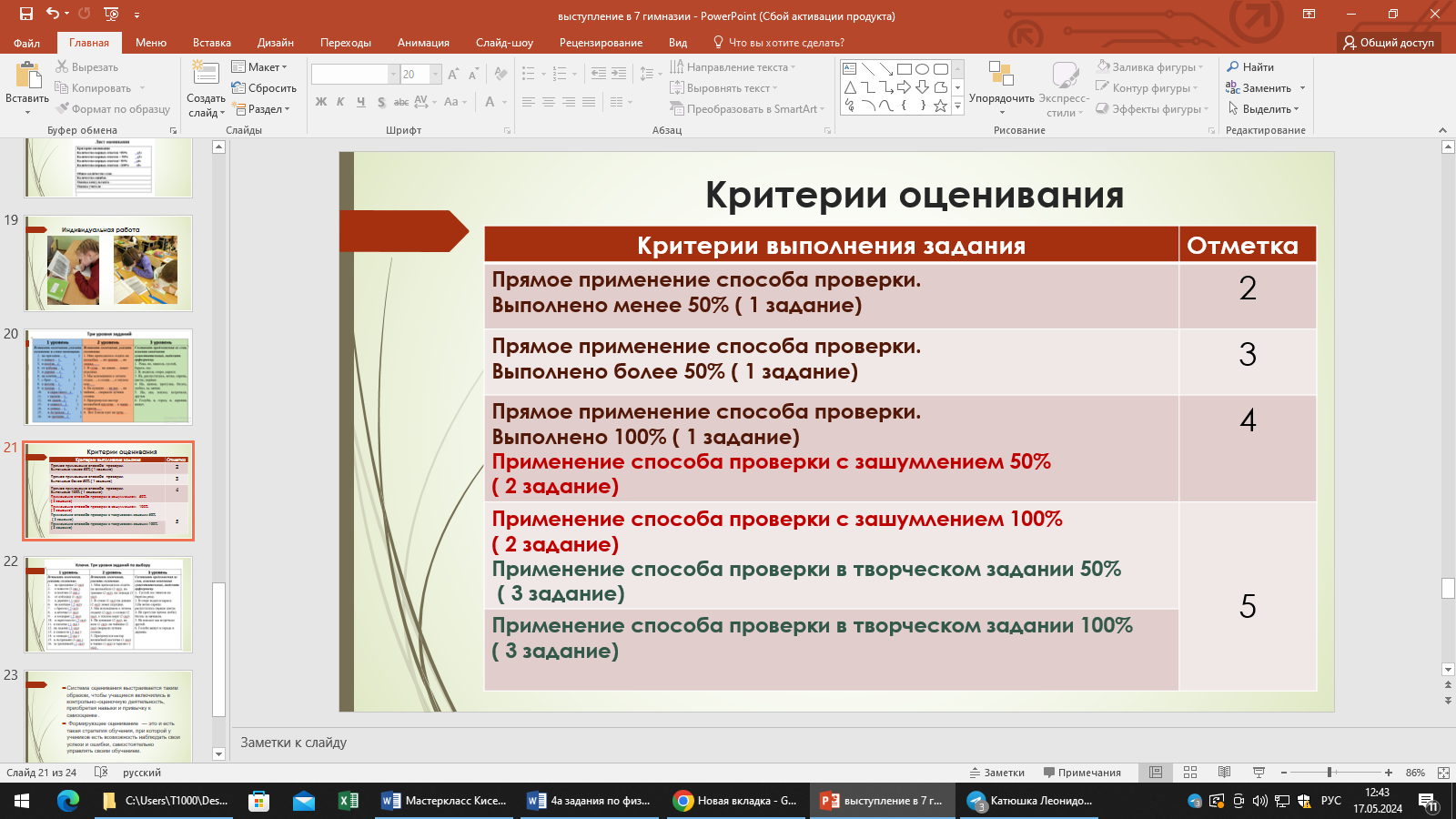This screenshot has height=819, width=1456.
Task: Open the Layout (Макет) dropdown
Action: (259, 67)
